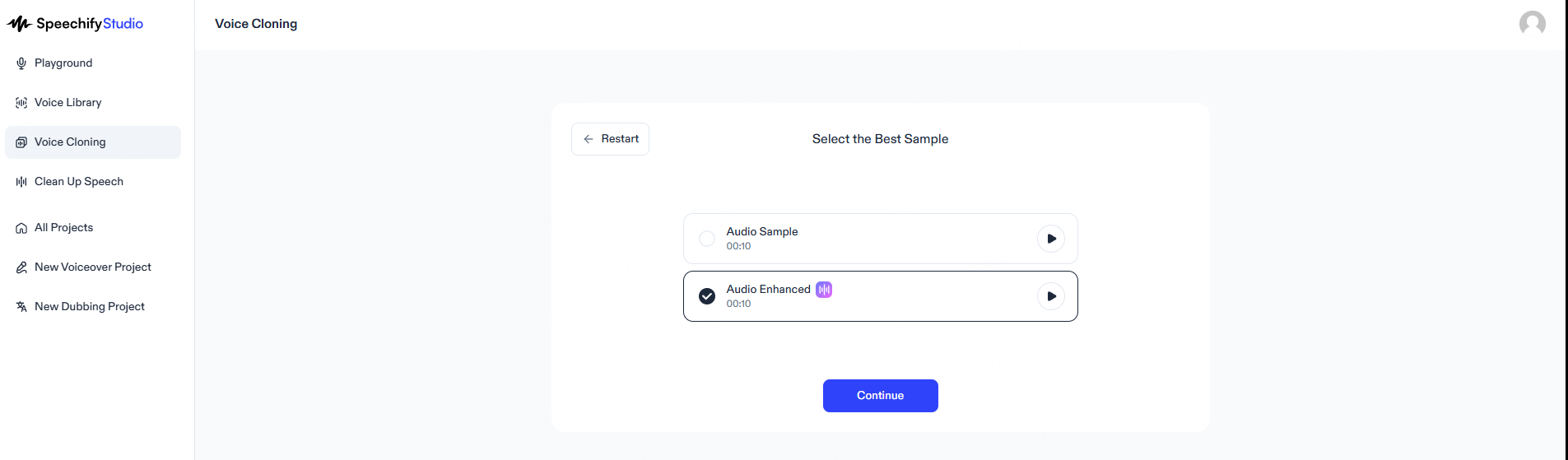Viewport: 1568px width, 460px height.
Task: Click the New Dubbing Project translate icon
Action: coord(21,307)
